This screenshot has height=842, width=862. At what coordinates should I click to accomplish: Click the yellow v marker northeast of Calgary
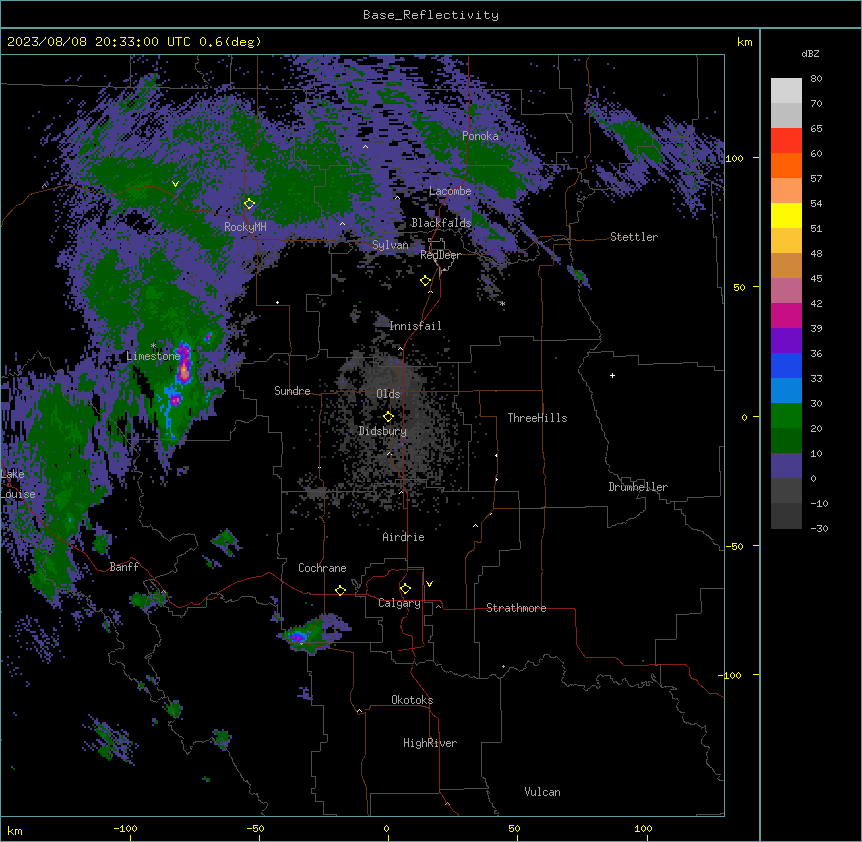pos(429,584)
